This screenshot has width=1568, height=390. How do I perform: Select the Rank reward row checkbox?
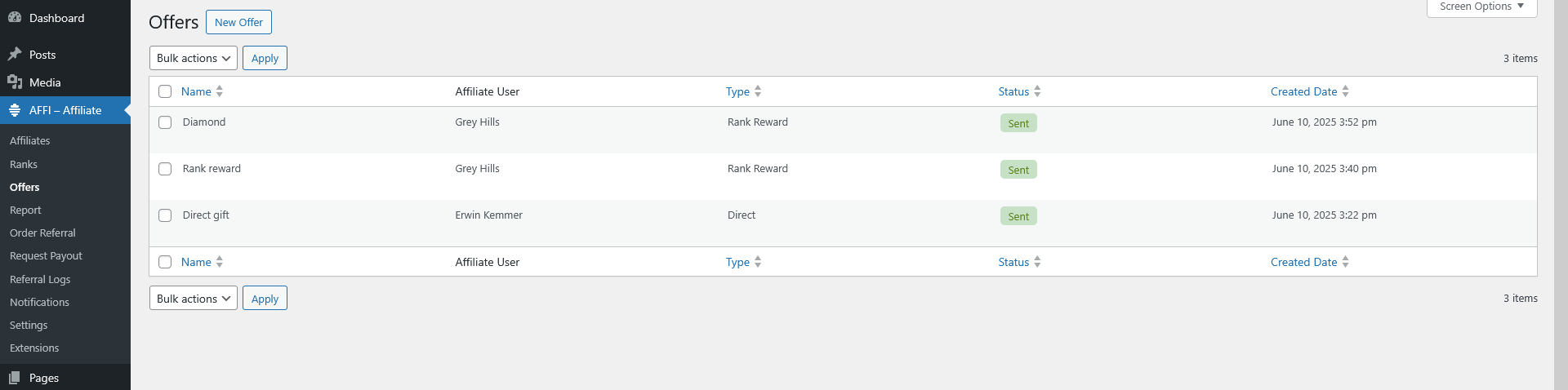pos(165,169)
